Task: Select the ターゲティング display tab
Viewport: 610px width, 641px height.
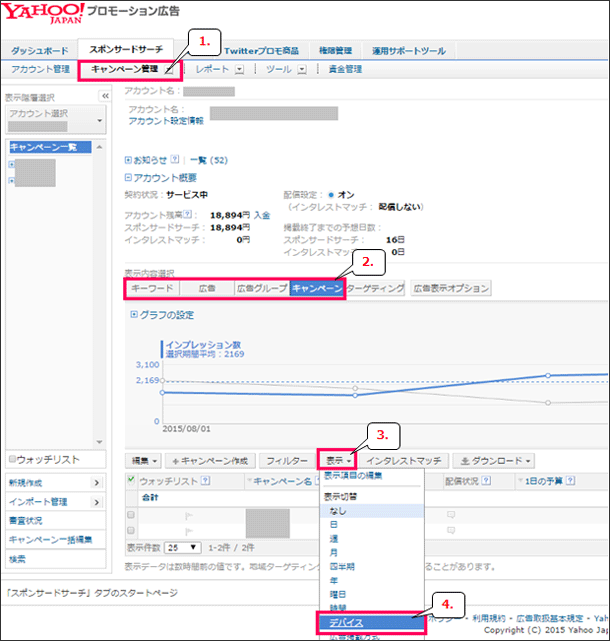Action: coord(375,288)
